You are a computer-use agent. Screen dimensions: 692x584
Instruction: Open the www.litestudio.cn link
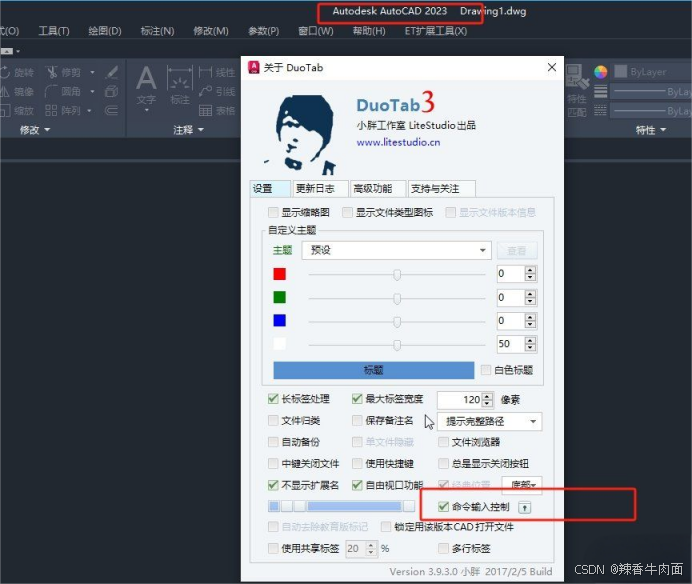point(398,142)
